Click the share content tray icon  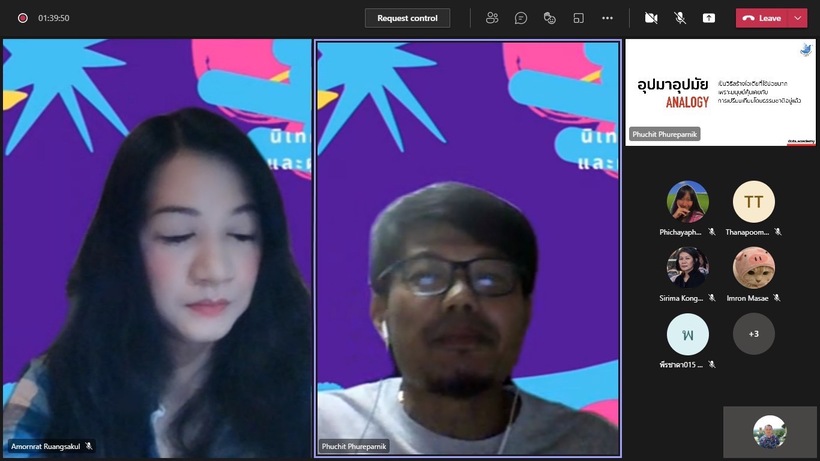pos(709,18)
